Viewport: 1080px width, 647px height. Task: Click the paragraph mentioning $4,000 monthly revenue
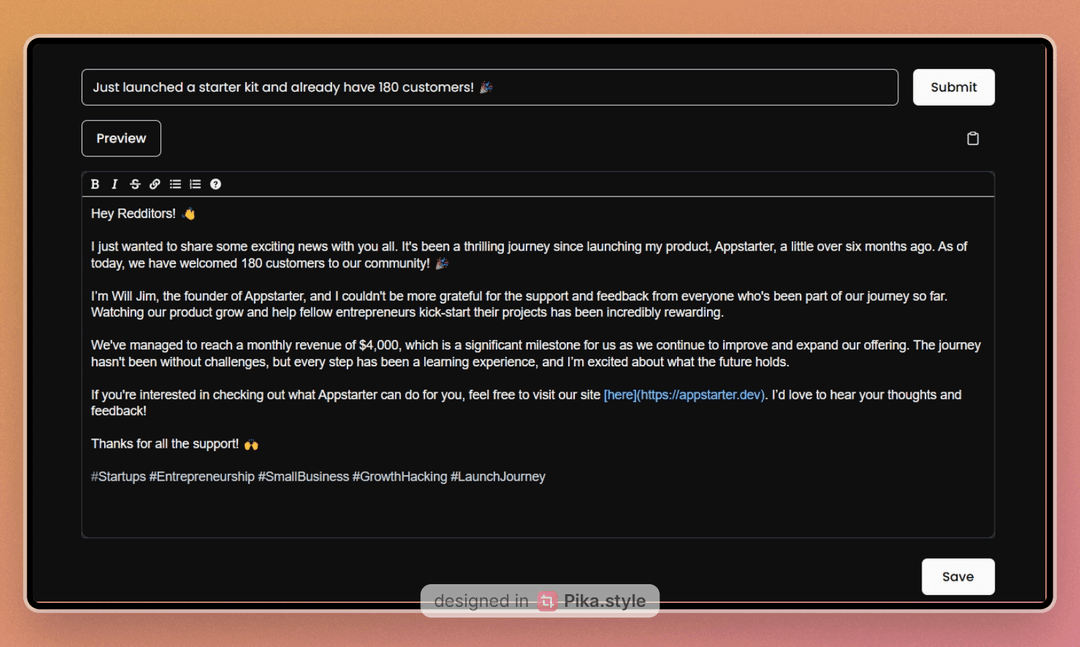click(536, 353)
